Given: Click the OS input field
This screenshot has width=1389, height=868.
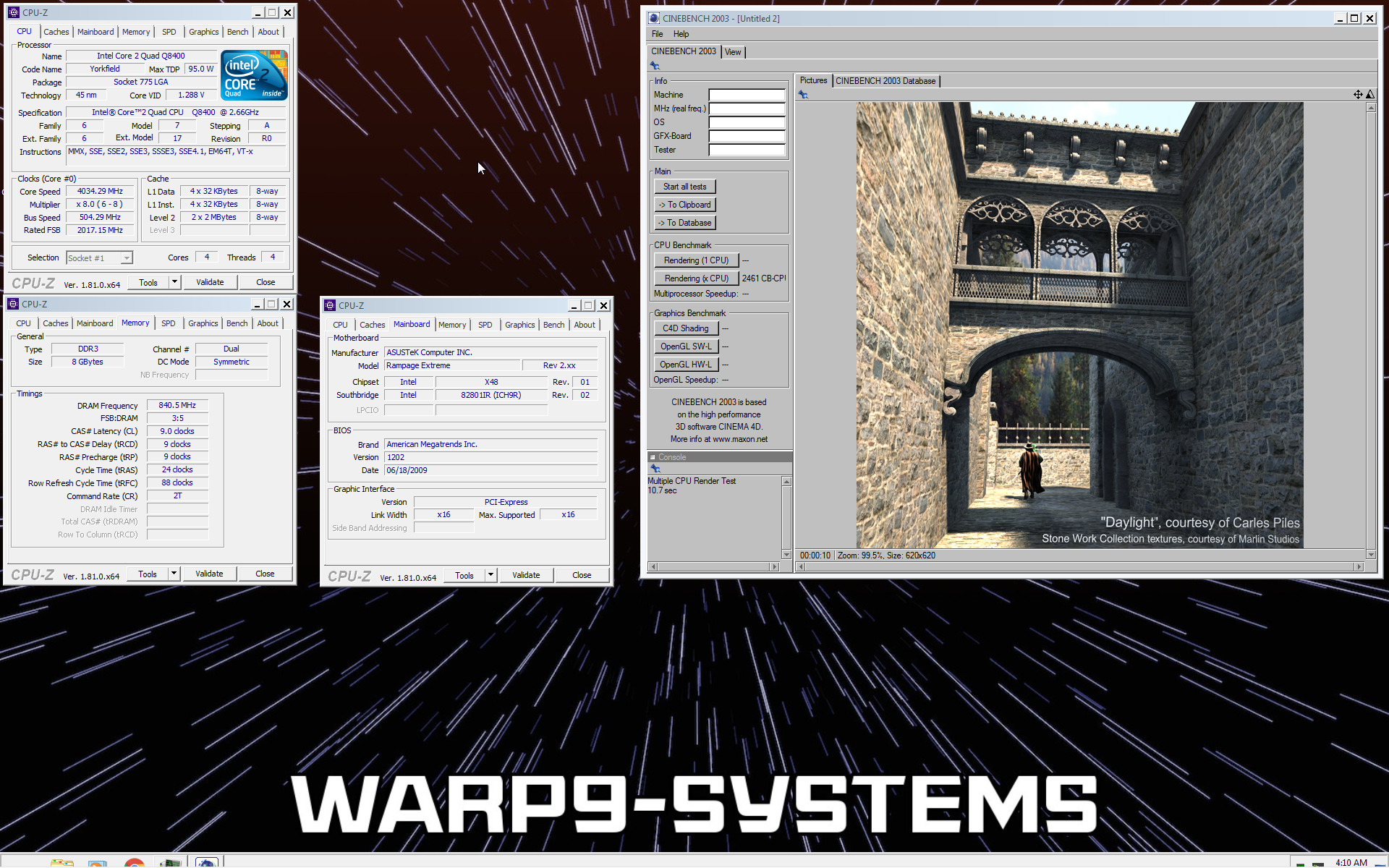Looking at the screenshot, I should coord(747,122).
